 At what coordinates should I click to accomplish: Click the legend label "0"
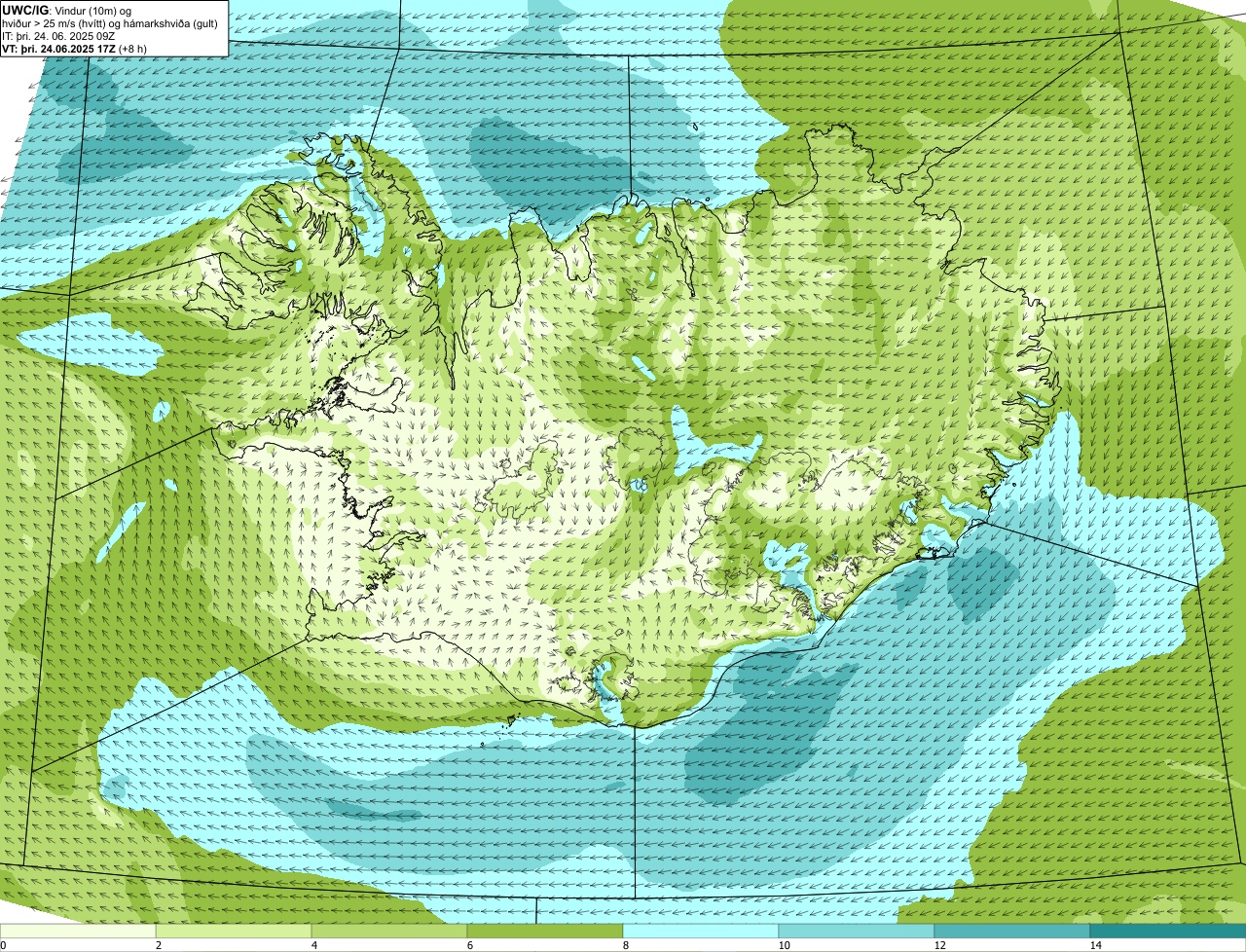[3, 945]
